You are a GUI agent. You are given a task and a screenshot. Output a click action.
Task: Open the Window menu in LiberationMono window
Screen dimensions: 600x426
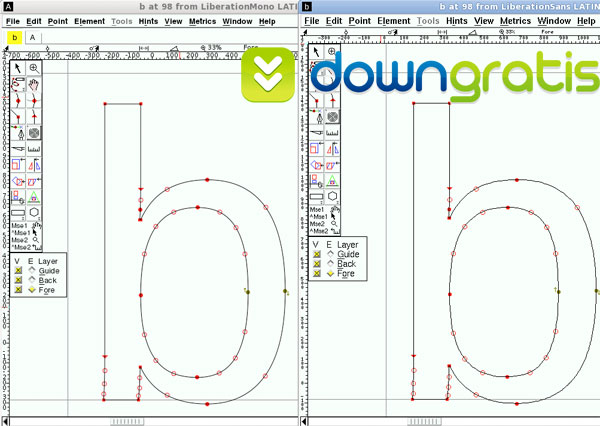pyautogui.click(x=237, y=21)
